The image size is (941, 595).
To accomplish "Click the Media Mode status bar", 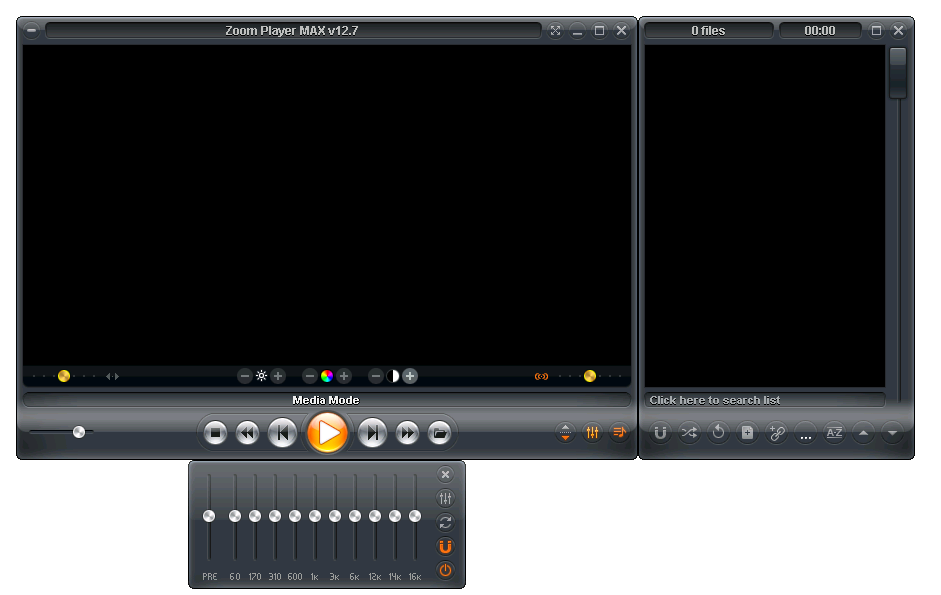I will 326,400.
